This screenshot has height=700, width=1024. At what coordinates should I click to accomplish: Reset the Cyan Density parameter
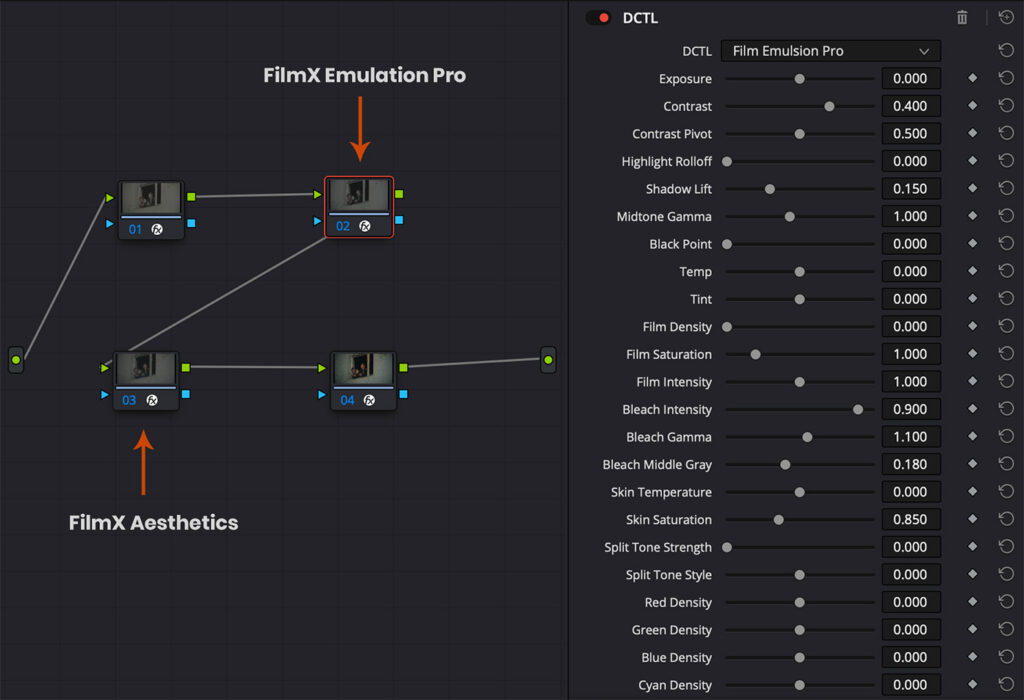pos(1006,684)
